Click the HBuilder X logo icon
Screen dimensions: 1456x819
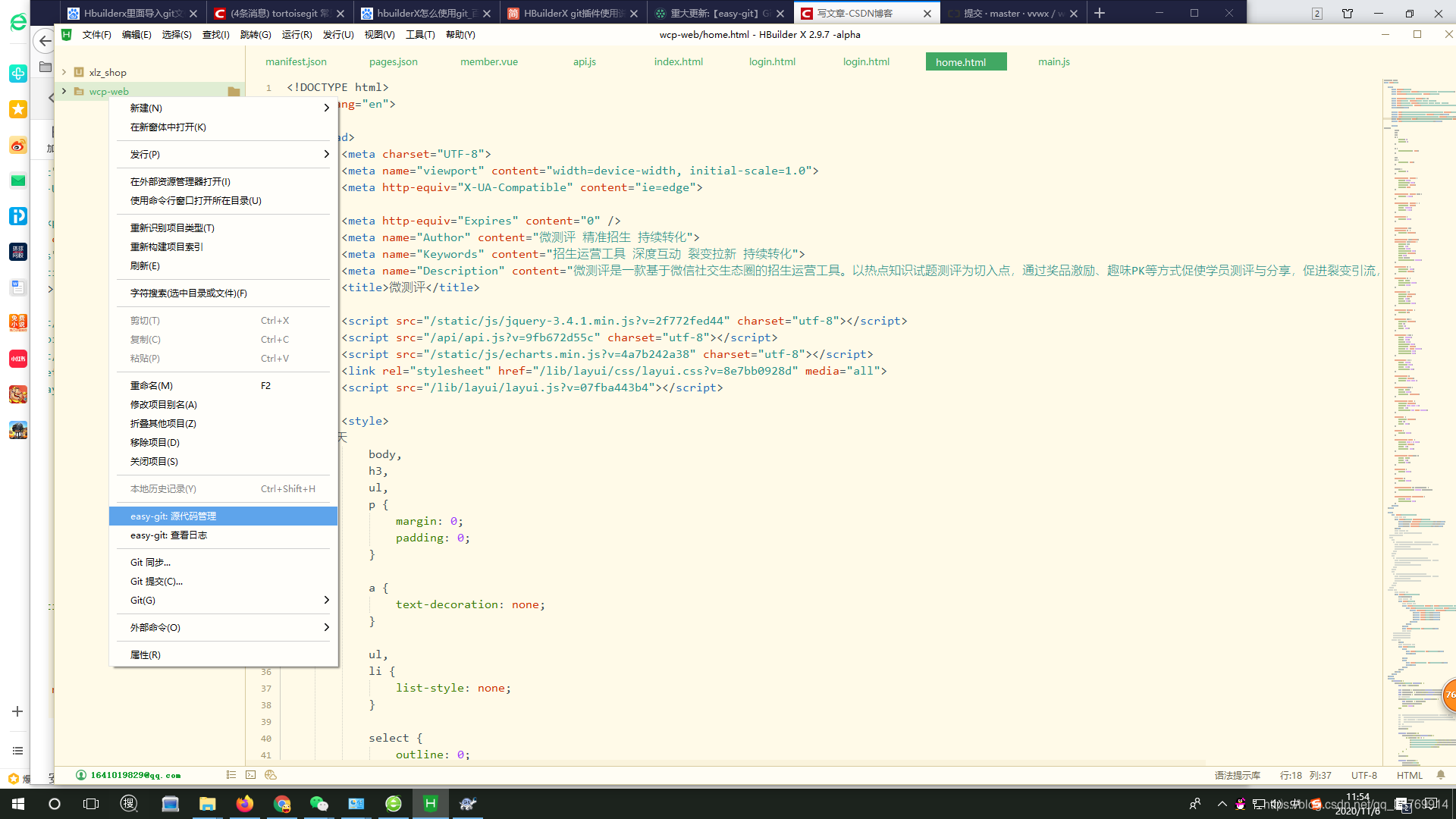pyautogui.click(x=67, y=35)
